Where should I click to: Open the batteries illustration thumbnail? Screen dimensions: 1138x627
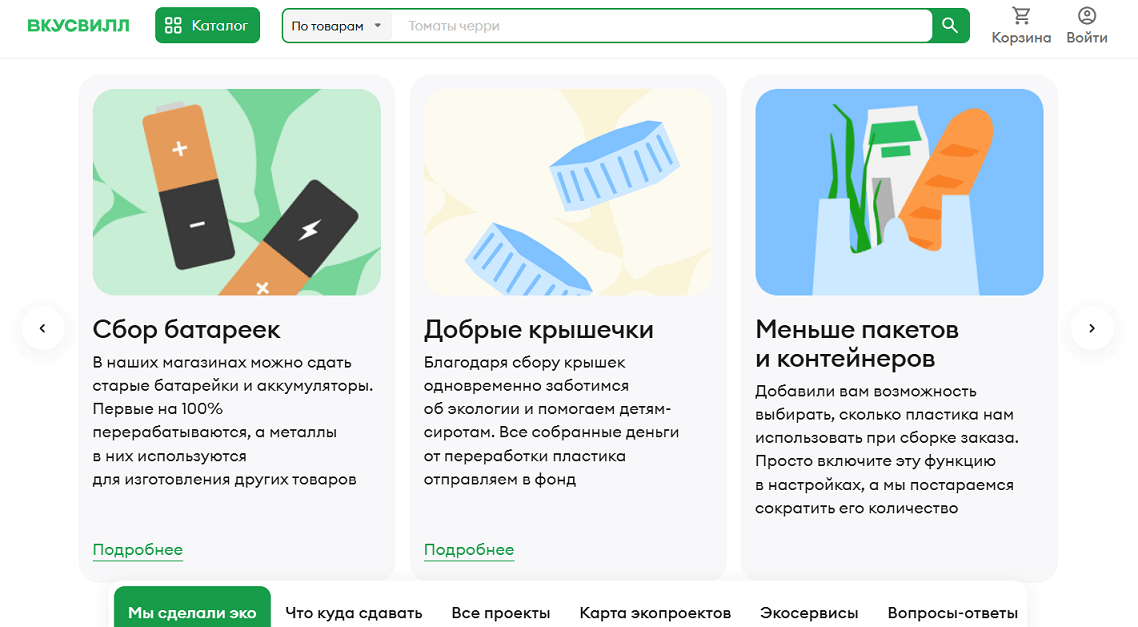[x=237, y=192]
